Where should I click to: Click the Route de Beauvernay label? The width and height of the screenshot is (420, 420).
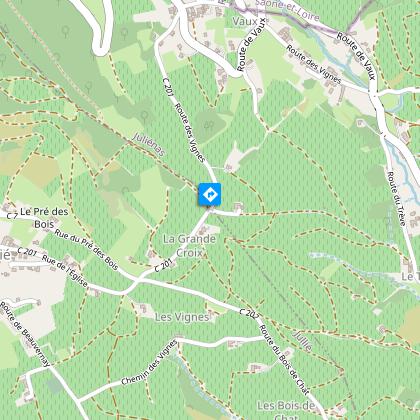pos(25,334)
